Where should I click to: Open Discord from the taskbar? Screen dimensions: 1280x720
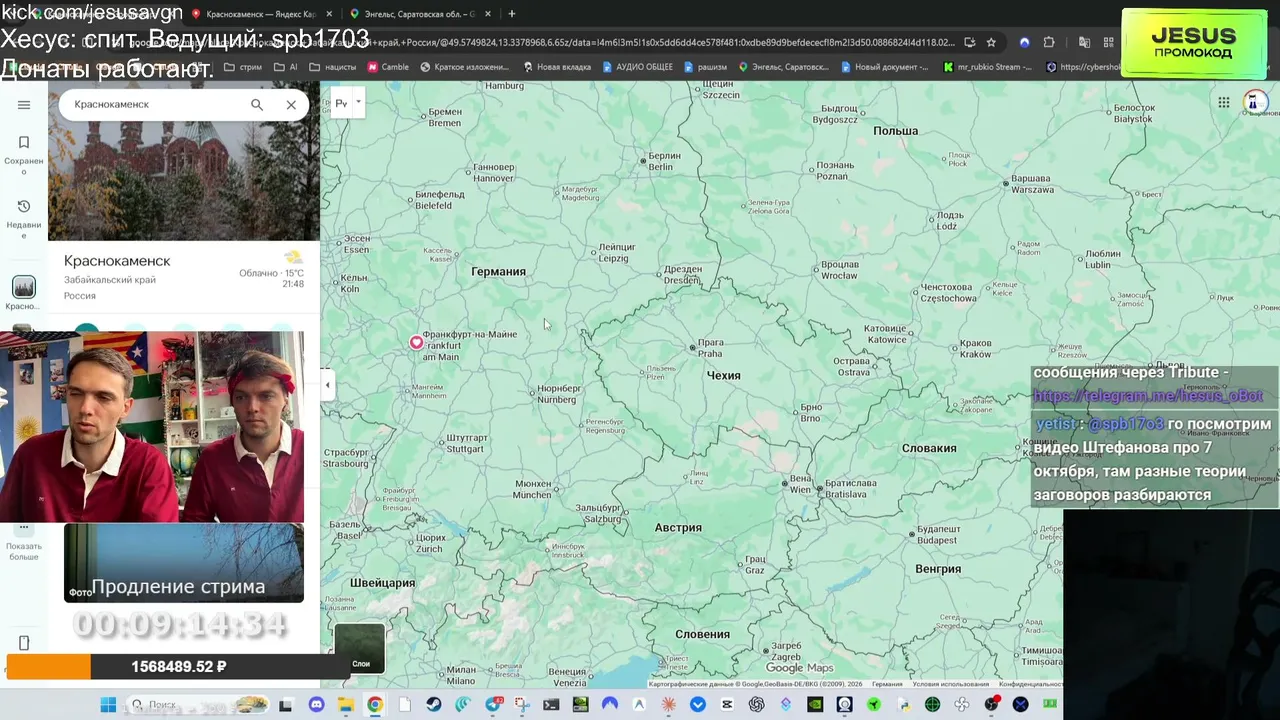316,705
